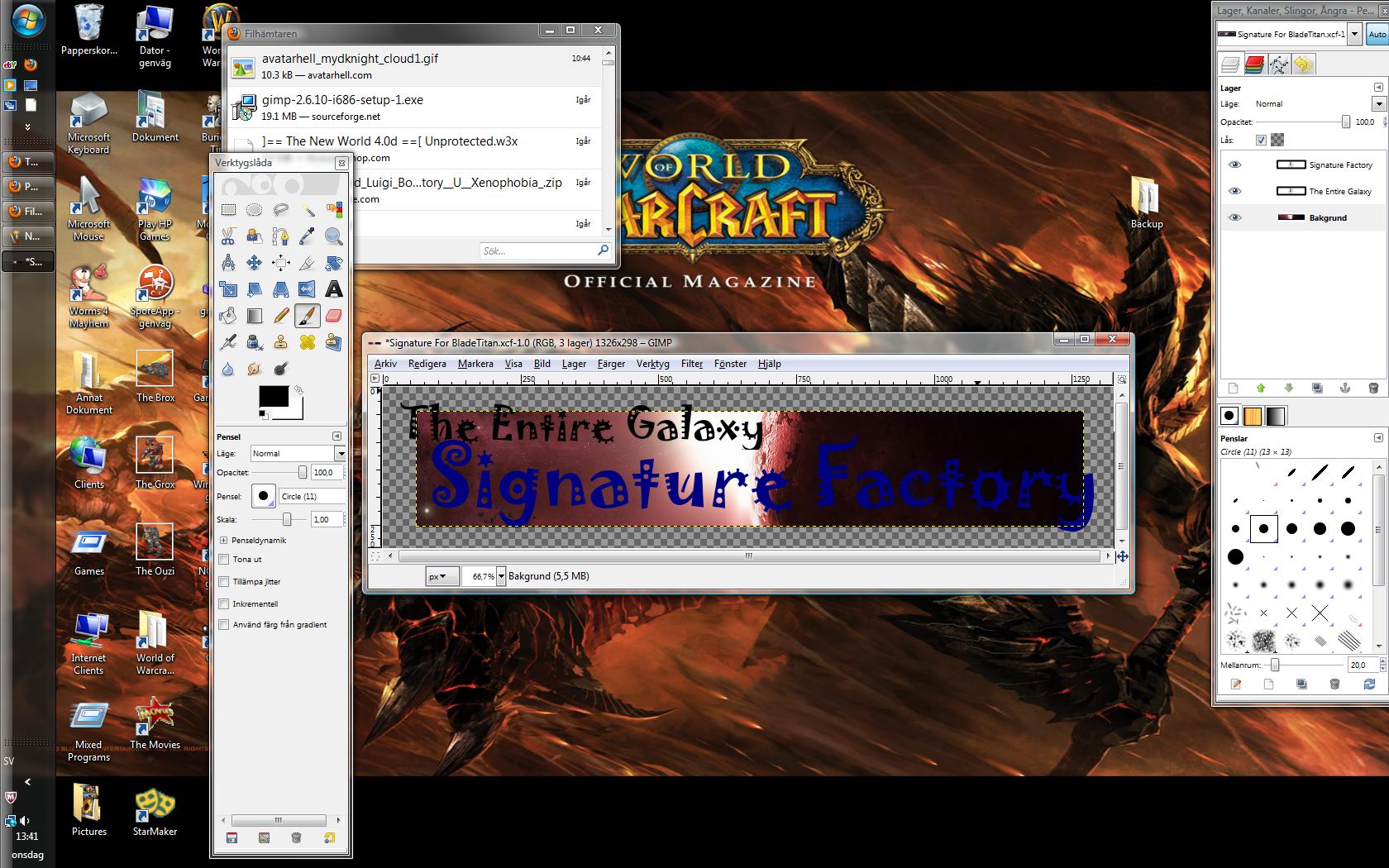Viewport: 1389px width, 868px height.
Task: Select the Clone stamp tool
Action: click(x=281, y=342)
